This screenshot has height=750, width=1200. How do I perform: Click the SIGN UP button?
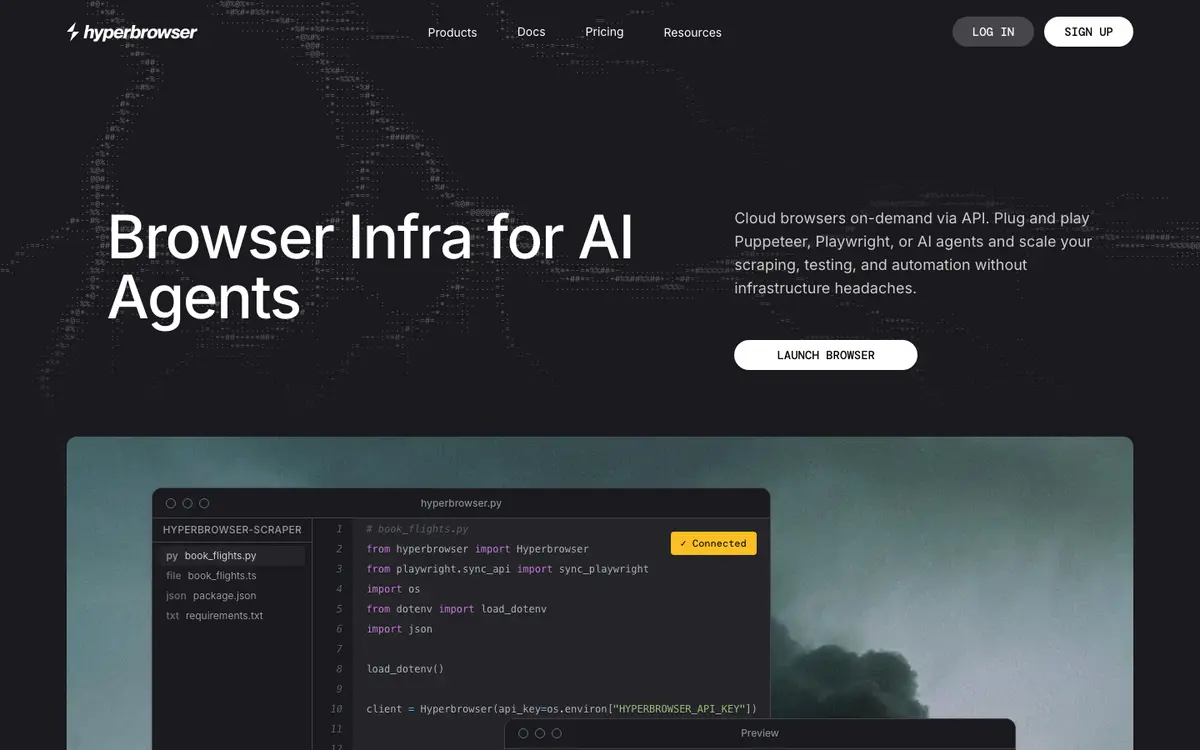pos(1088,32)
